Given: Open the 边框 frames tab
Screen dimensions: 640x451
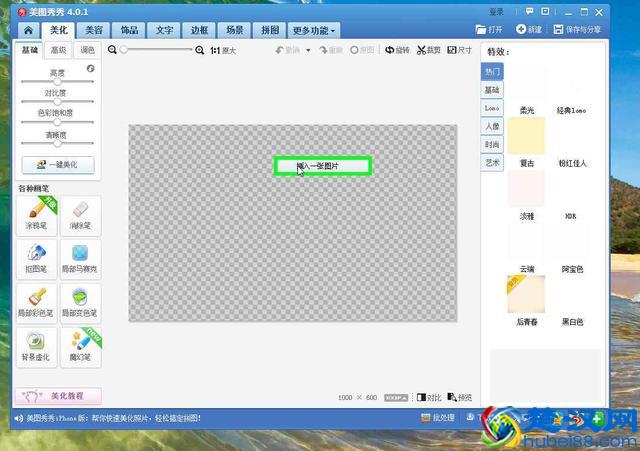Looking at the screenshot, I should click(x=200, y=31).
